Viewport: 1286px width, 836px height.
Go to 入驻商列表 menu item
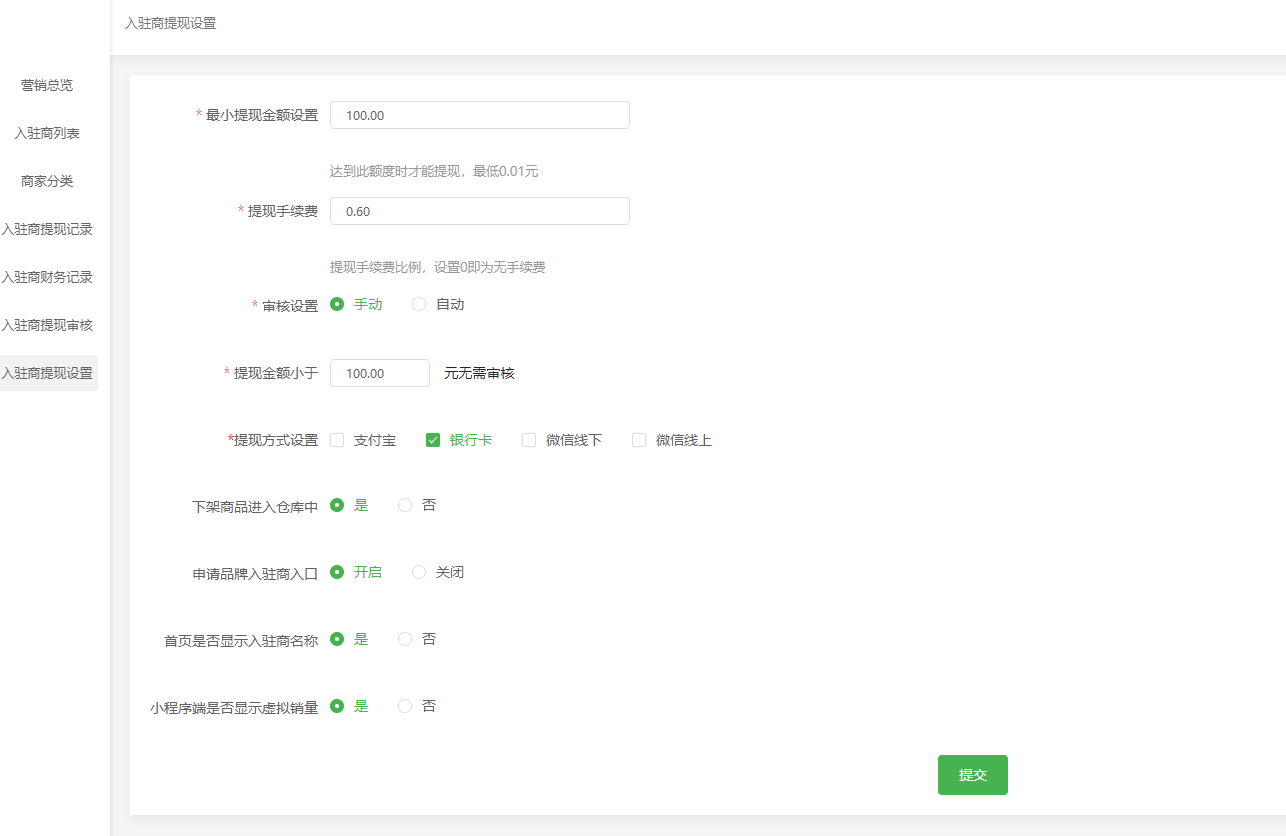[47, 133]
